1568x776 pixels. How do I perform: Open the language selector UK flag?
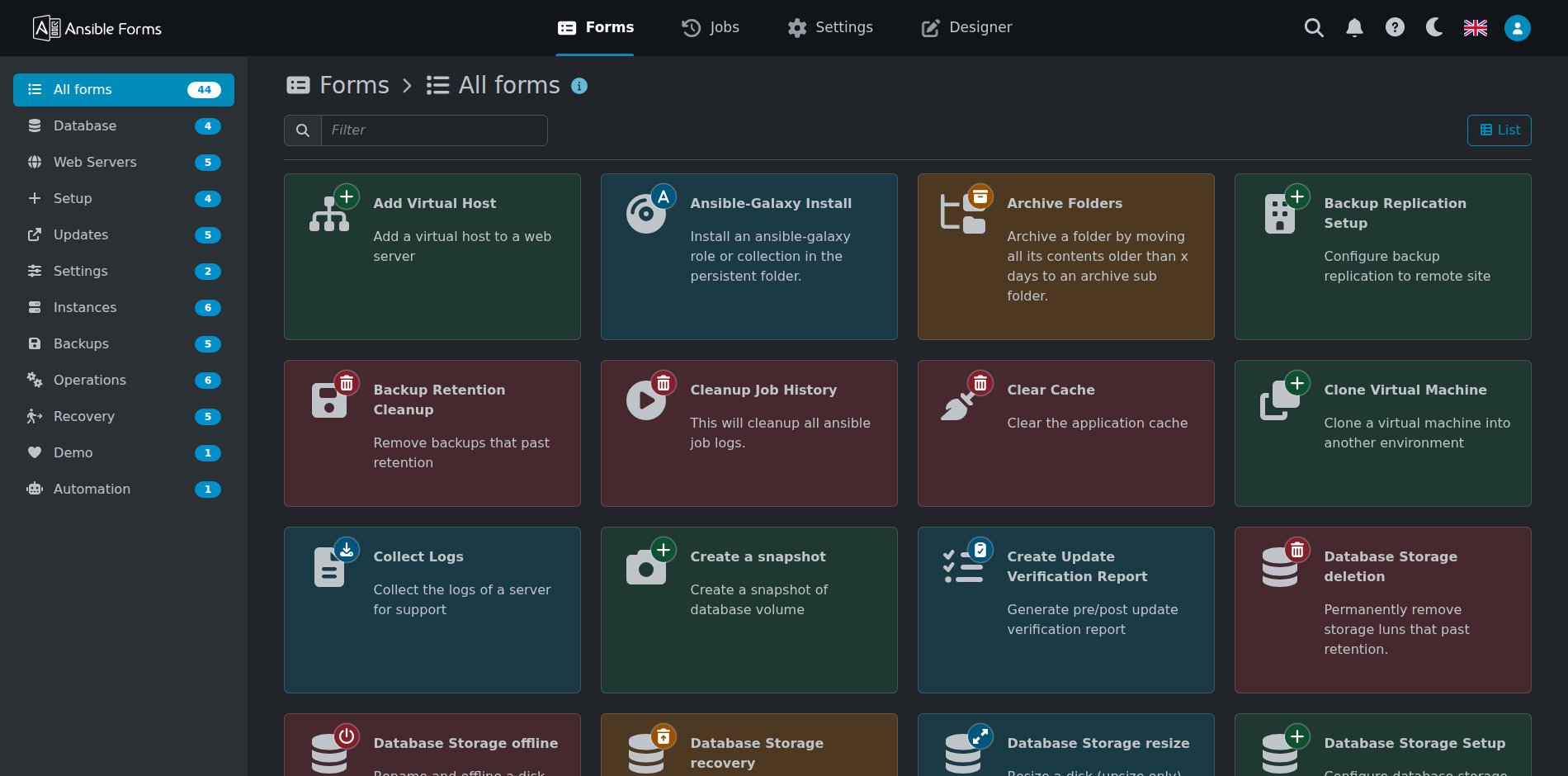[x=1476, y=28]
